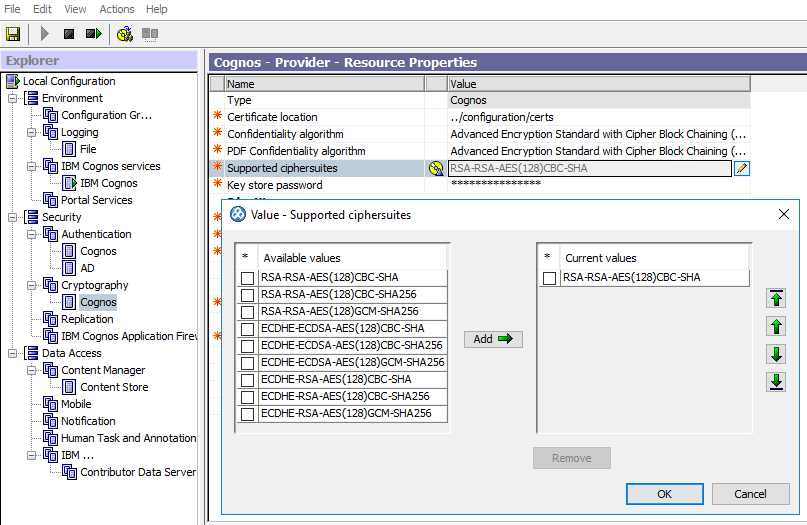Click the Replication node icon
The image size is (807, 525).
[x=50, y=319]
